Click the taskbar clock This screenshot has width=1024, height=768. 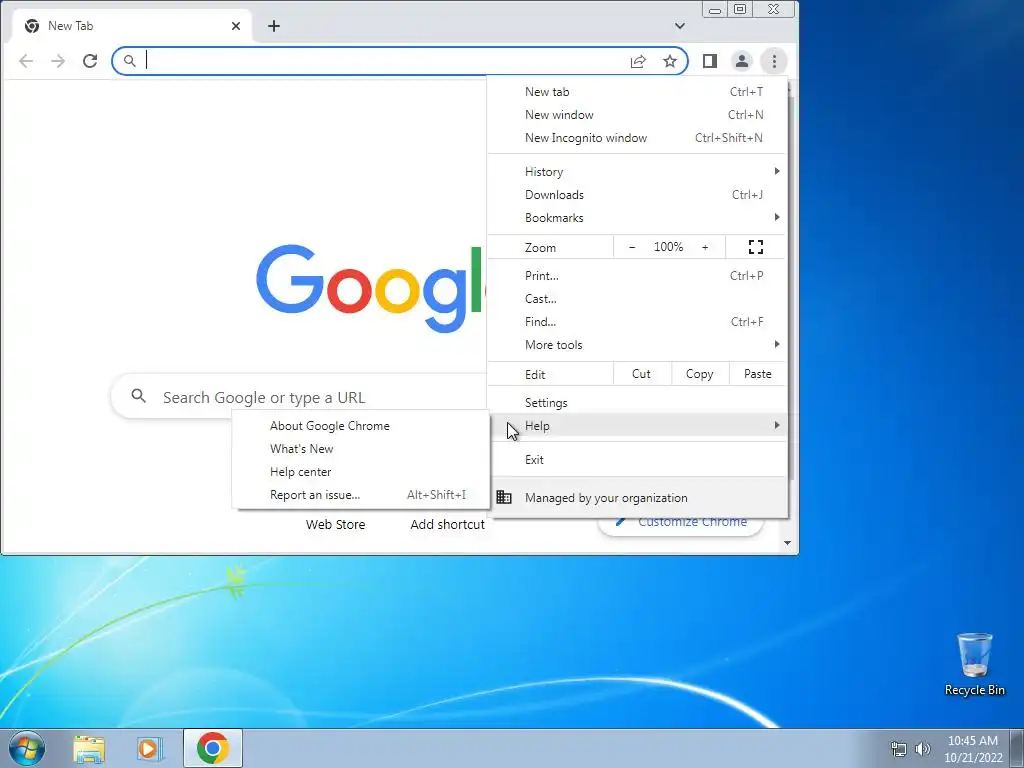coord(973,749)
